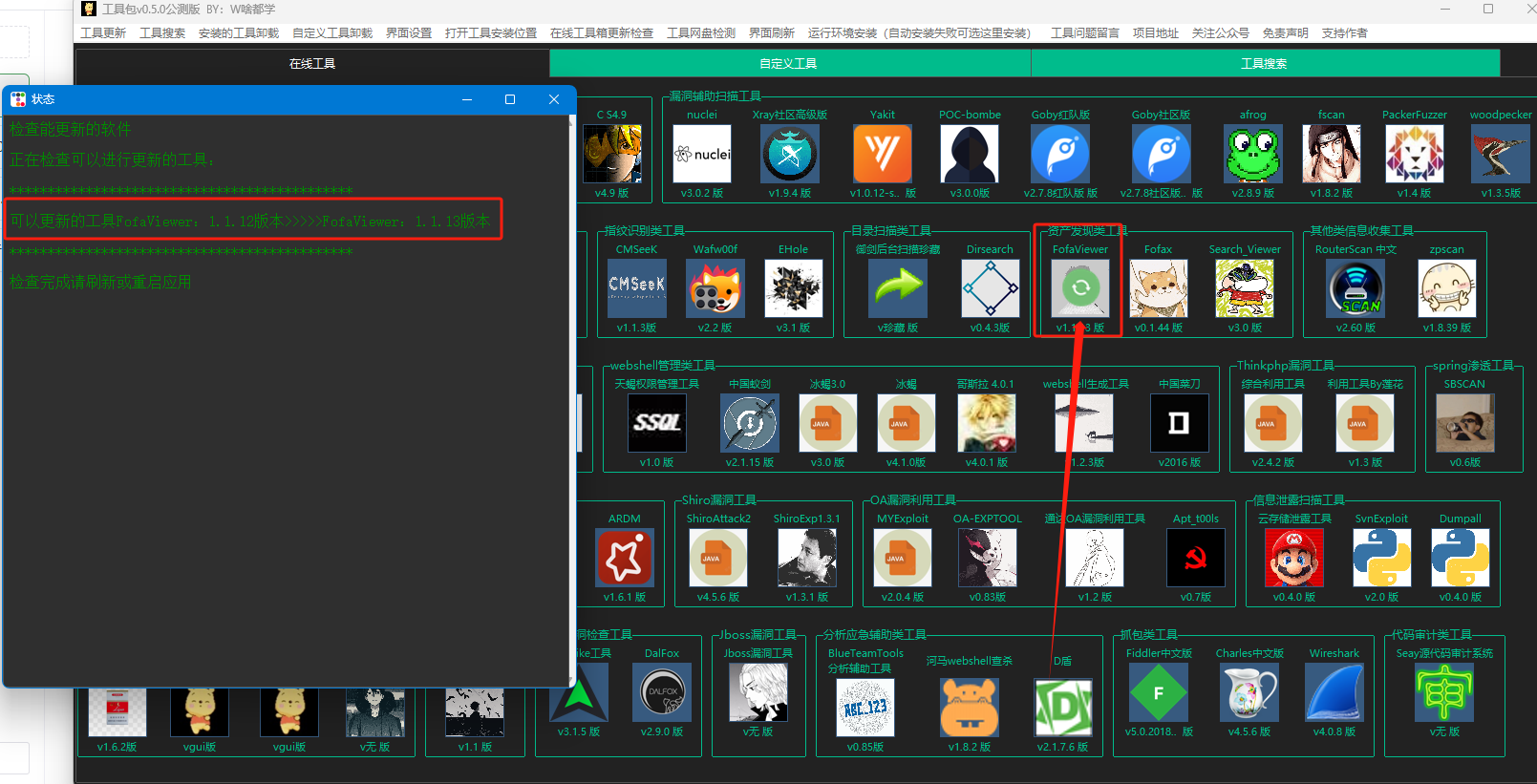Switch to 在线工具 tab

[x=312, y=64]
